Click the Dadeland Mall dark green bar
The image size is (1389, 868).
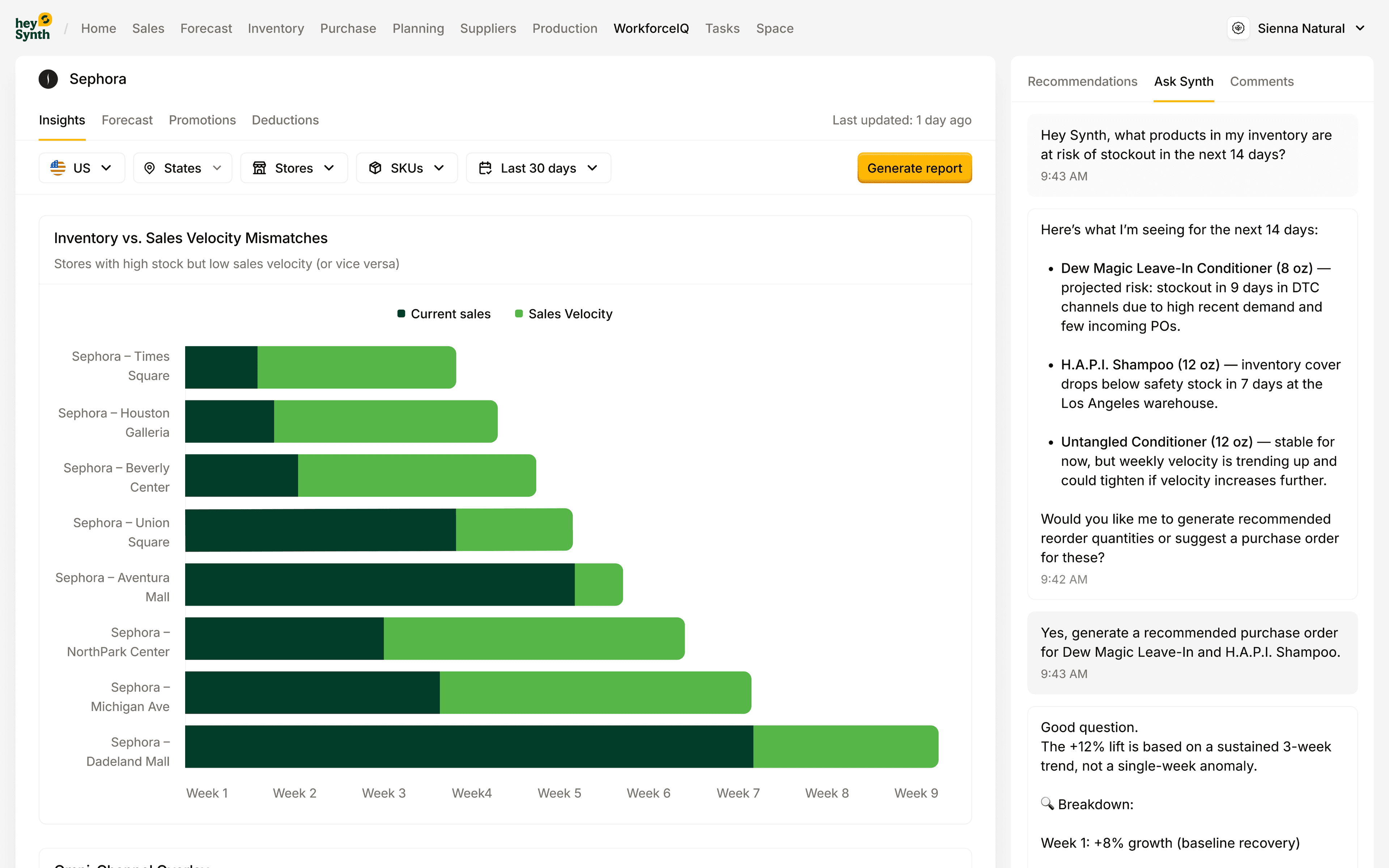(x=468, y=746)
